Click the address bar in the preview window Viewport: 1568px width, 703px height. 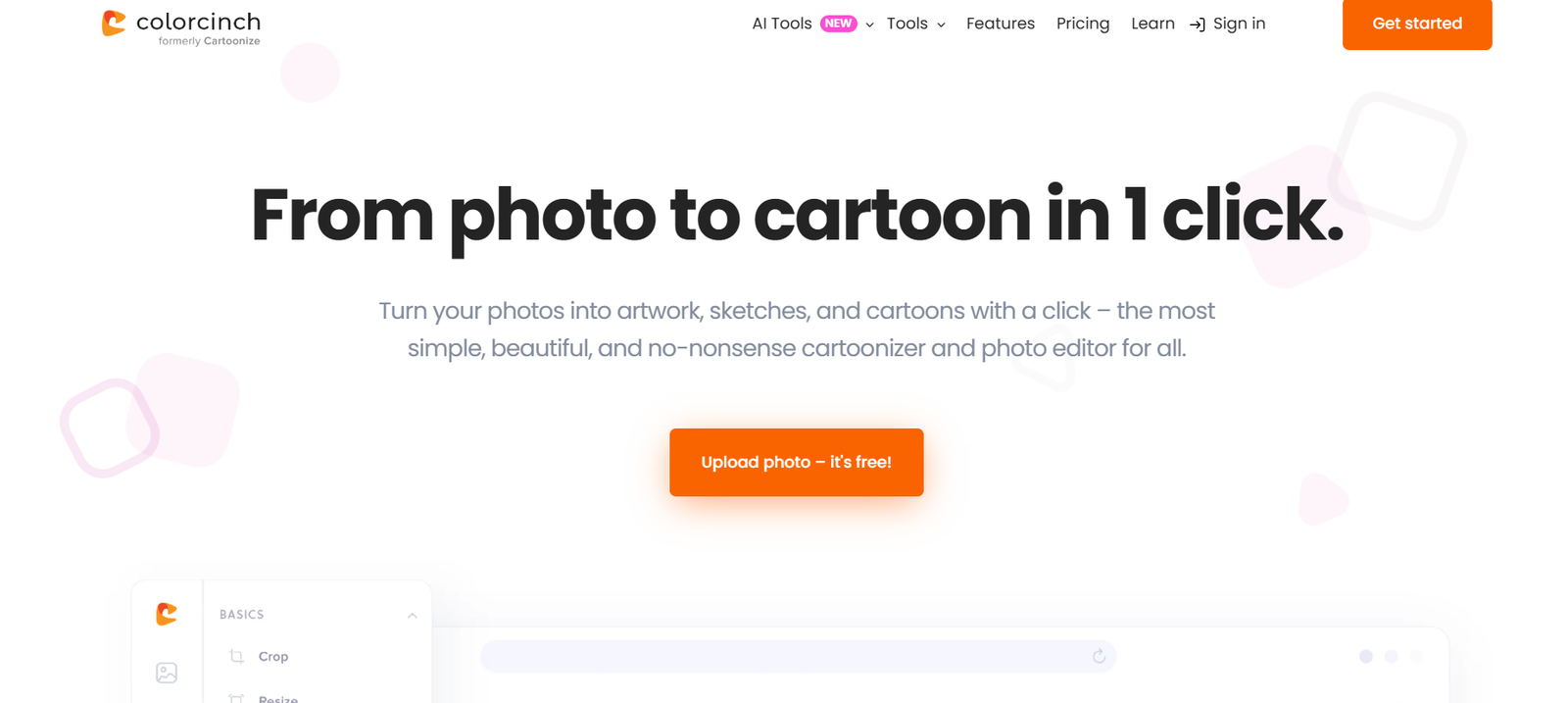784,656
